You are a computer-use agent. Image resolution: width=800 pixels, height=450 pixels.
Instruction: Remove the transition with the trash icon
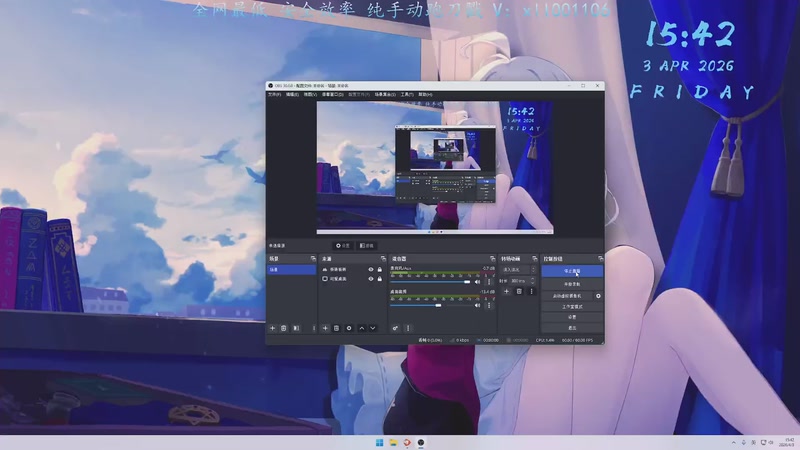coord(519,291)
